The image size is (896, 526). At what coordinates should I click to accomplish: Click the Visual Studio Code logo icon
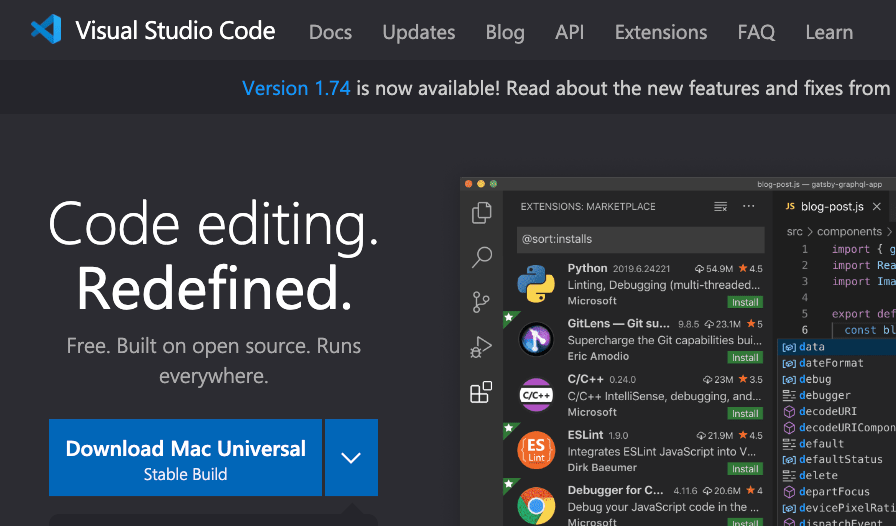[x=46, y=31]
